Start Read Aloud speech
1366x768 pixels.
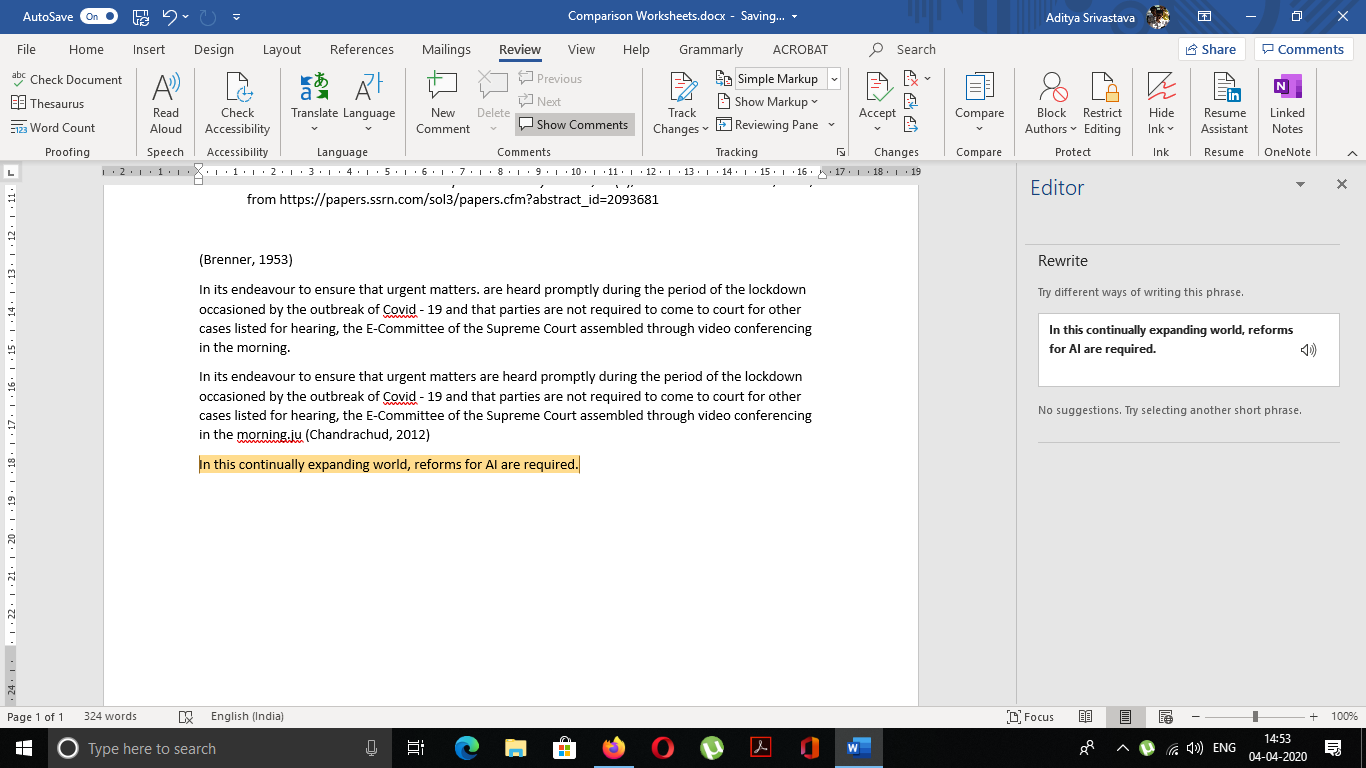pyautogui.click(x=166, y=104)
